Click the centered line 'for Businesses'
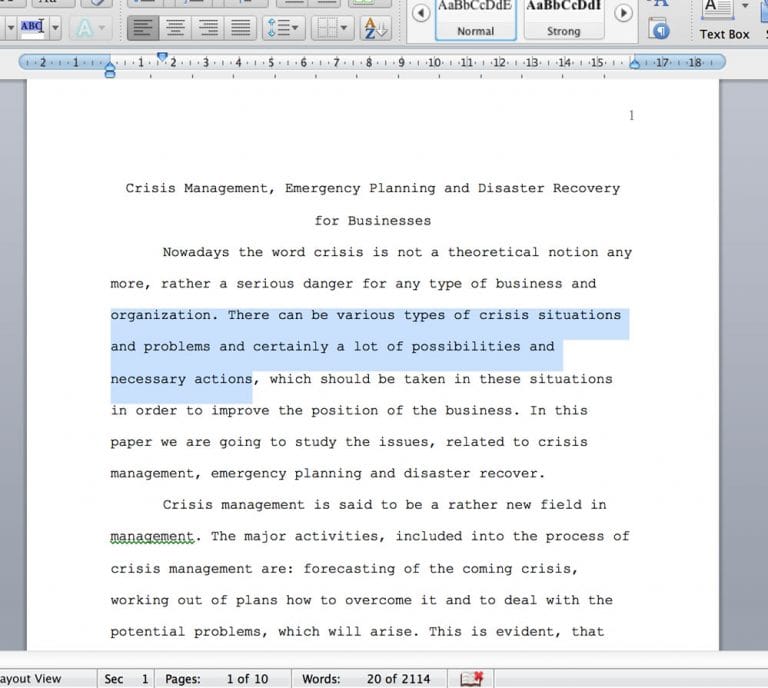 click(373, 221)
